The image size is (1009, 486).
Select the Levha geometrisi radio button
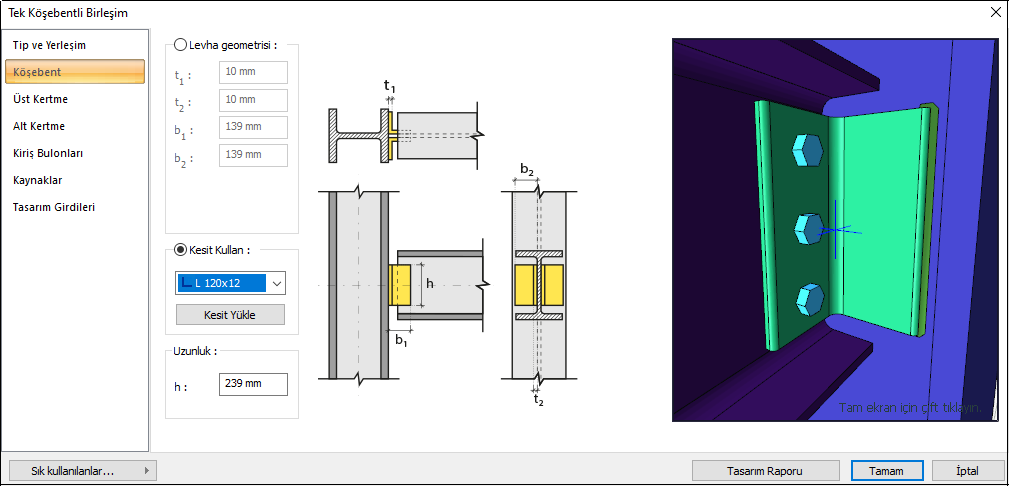pyautogui.click(x=181, y=45)
